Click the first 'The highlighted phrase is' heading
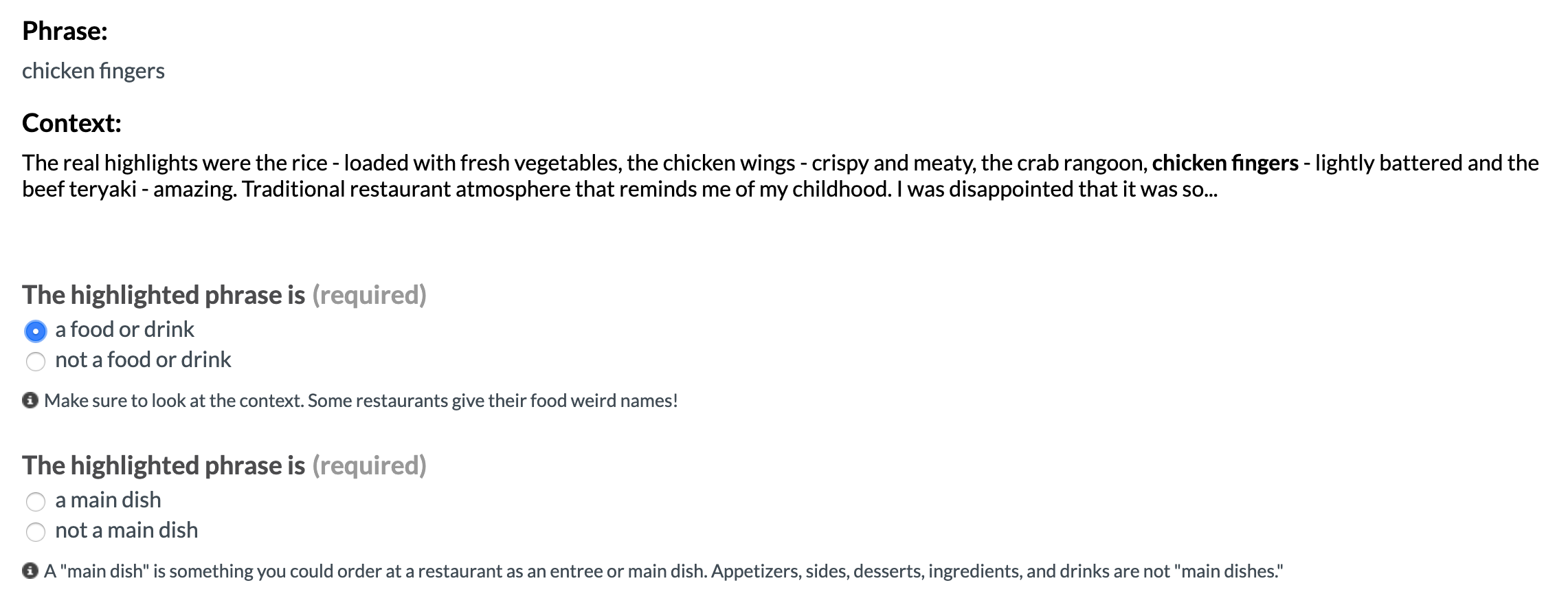 (164, 295)
